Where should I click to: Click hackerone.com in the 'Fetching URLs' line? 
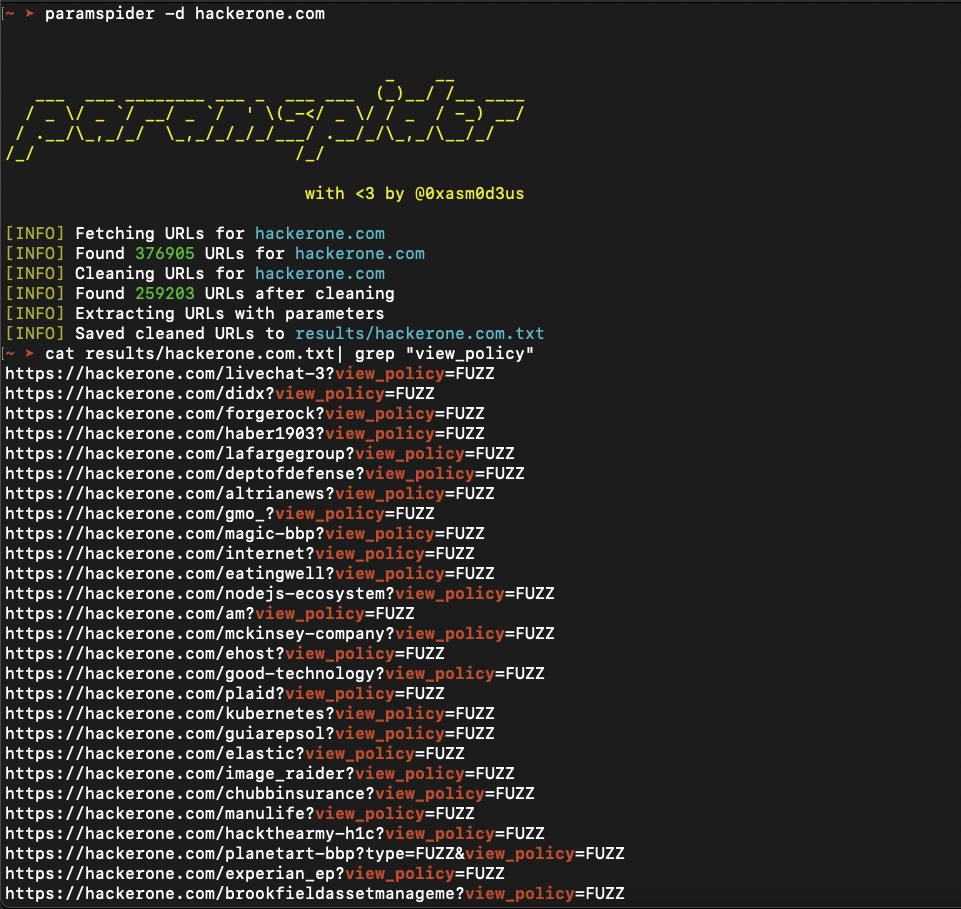pos(320,234)
